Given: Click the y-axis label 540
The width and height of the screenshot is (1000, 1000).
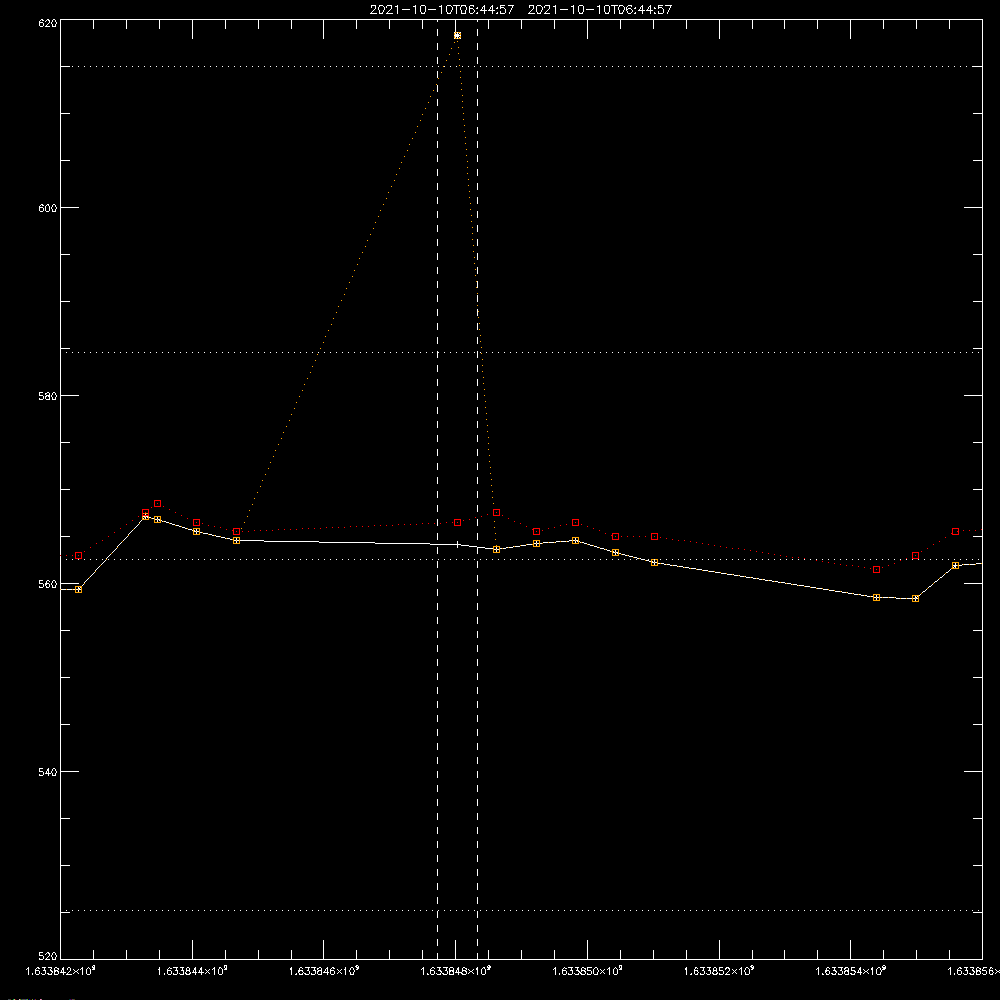Looking at the screenshot, I should pos(48,772).
